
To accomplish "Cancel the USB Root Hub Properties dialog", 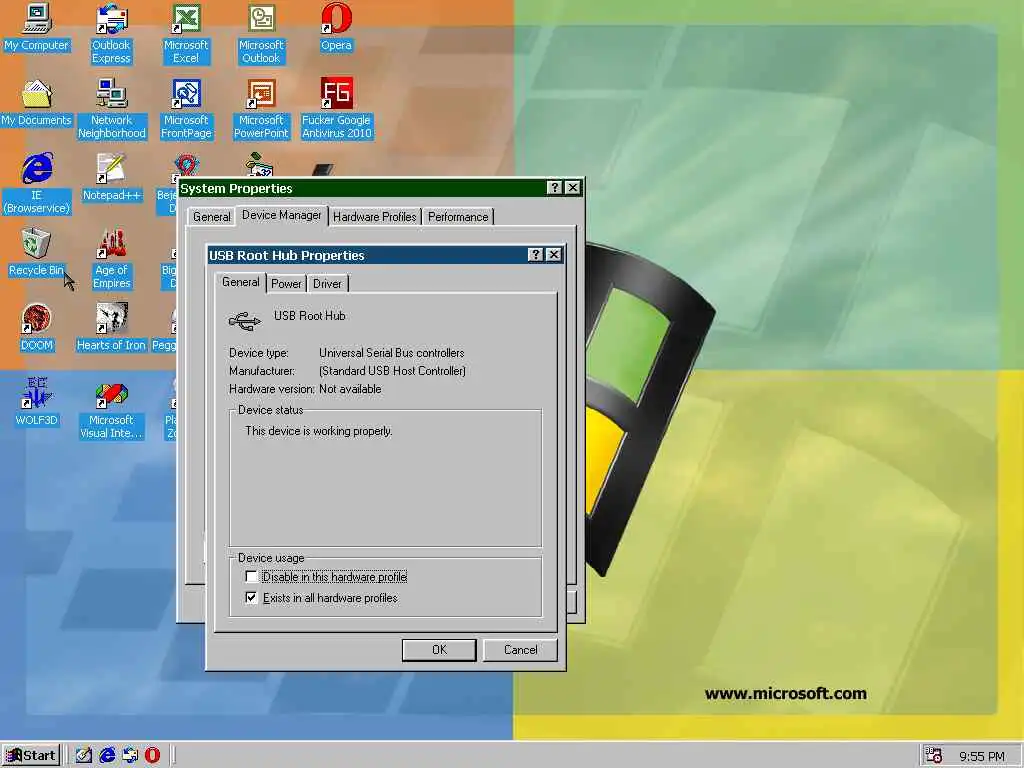I will click(x=520, y=650).
